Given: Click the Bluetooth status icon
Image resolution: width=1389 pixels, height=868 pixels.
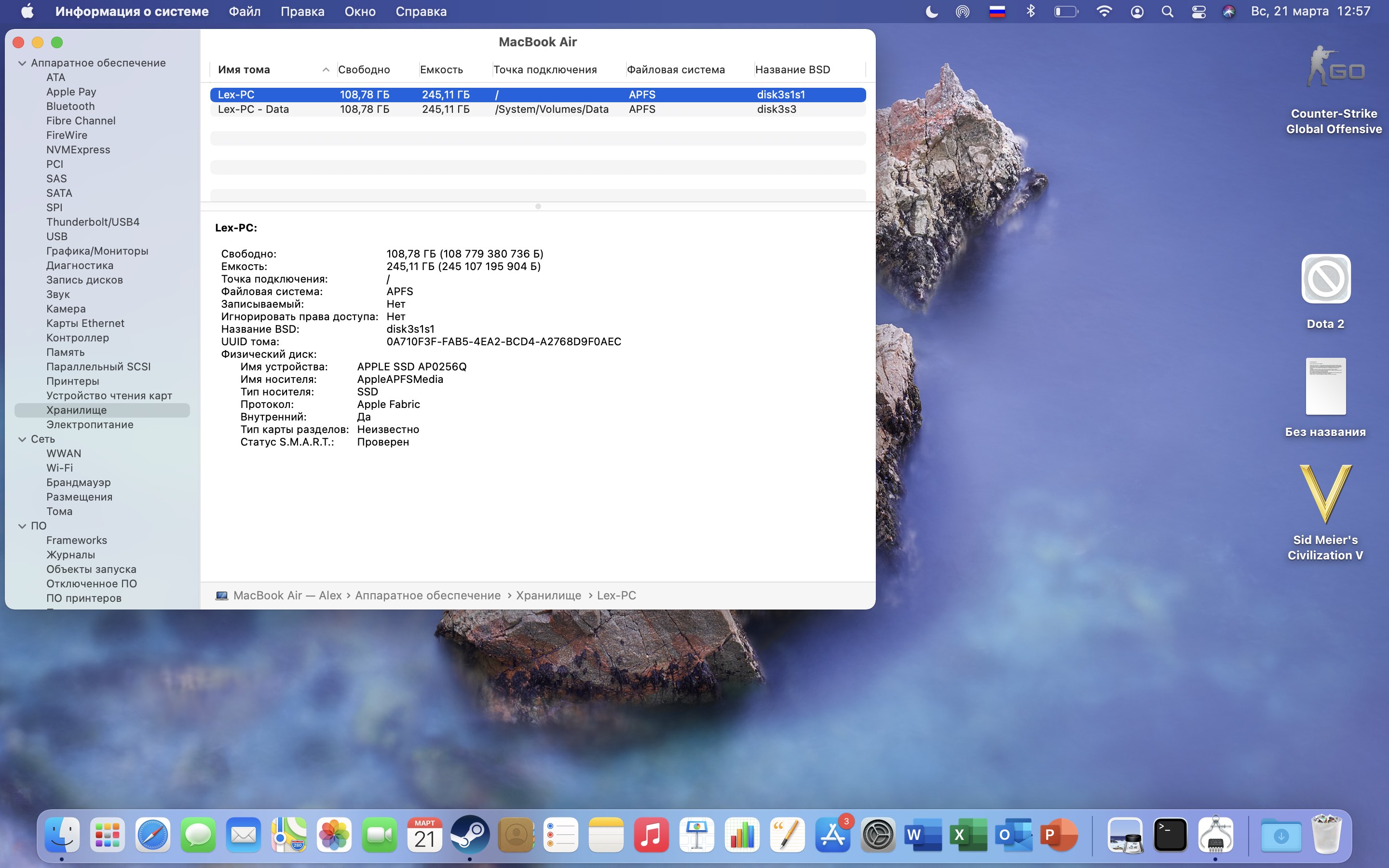Looking at the screenshot, I should (x=1030, y=12).
